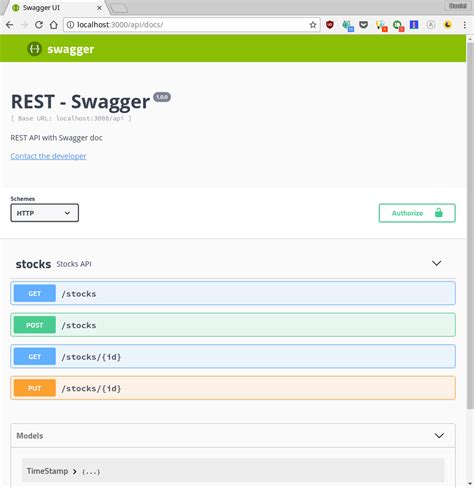
Task: Click the stocks section title
Action: point(33,264)
